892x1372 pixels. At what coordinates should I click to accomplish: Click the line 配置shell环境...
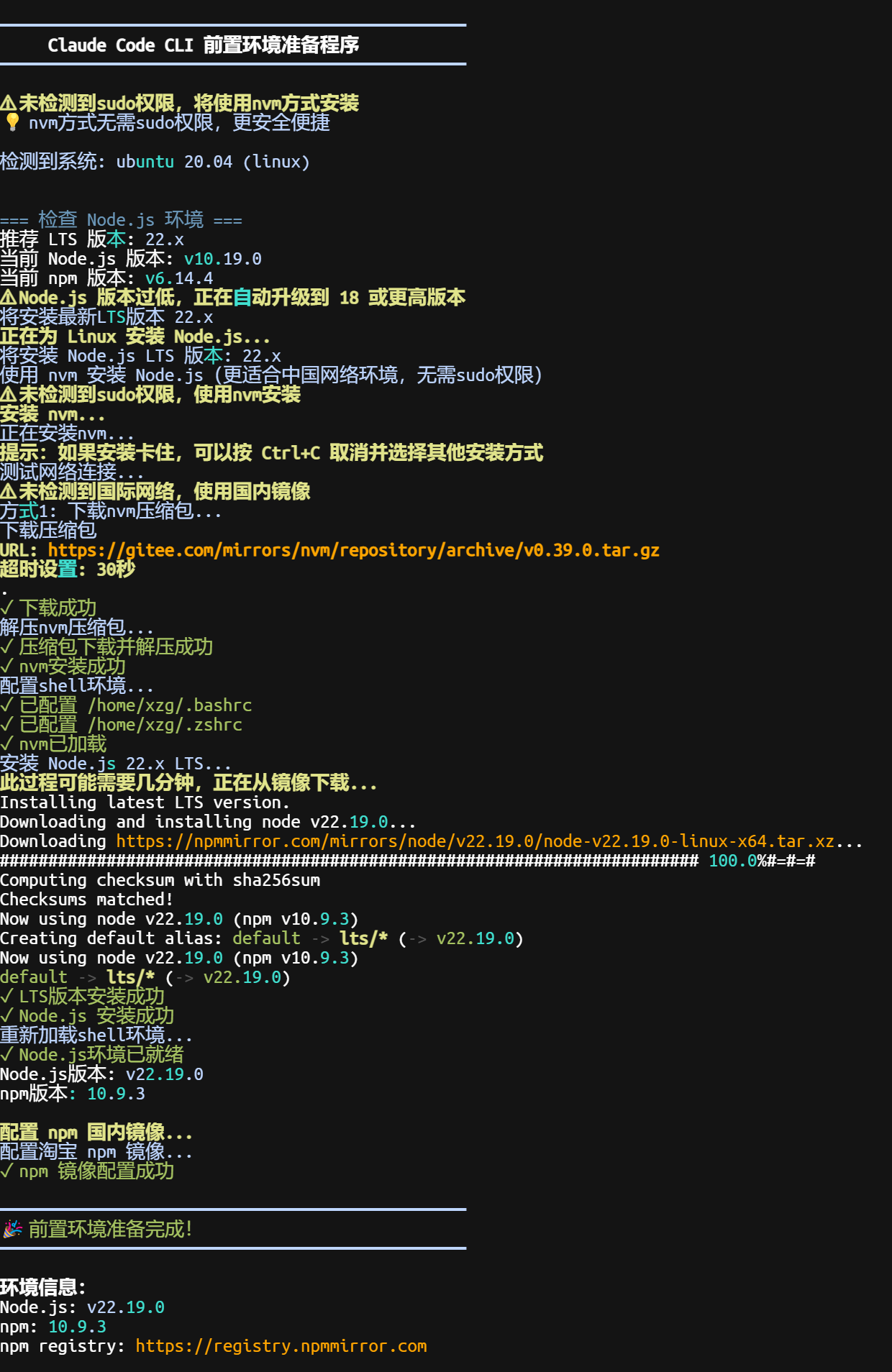click(77, 686)
